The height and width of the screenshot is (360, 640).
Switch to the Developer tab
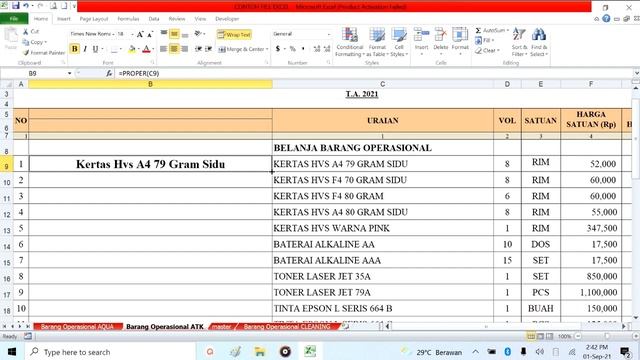227,19
